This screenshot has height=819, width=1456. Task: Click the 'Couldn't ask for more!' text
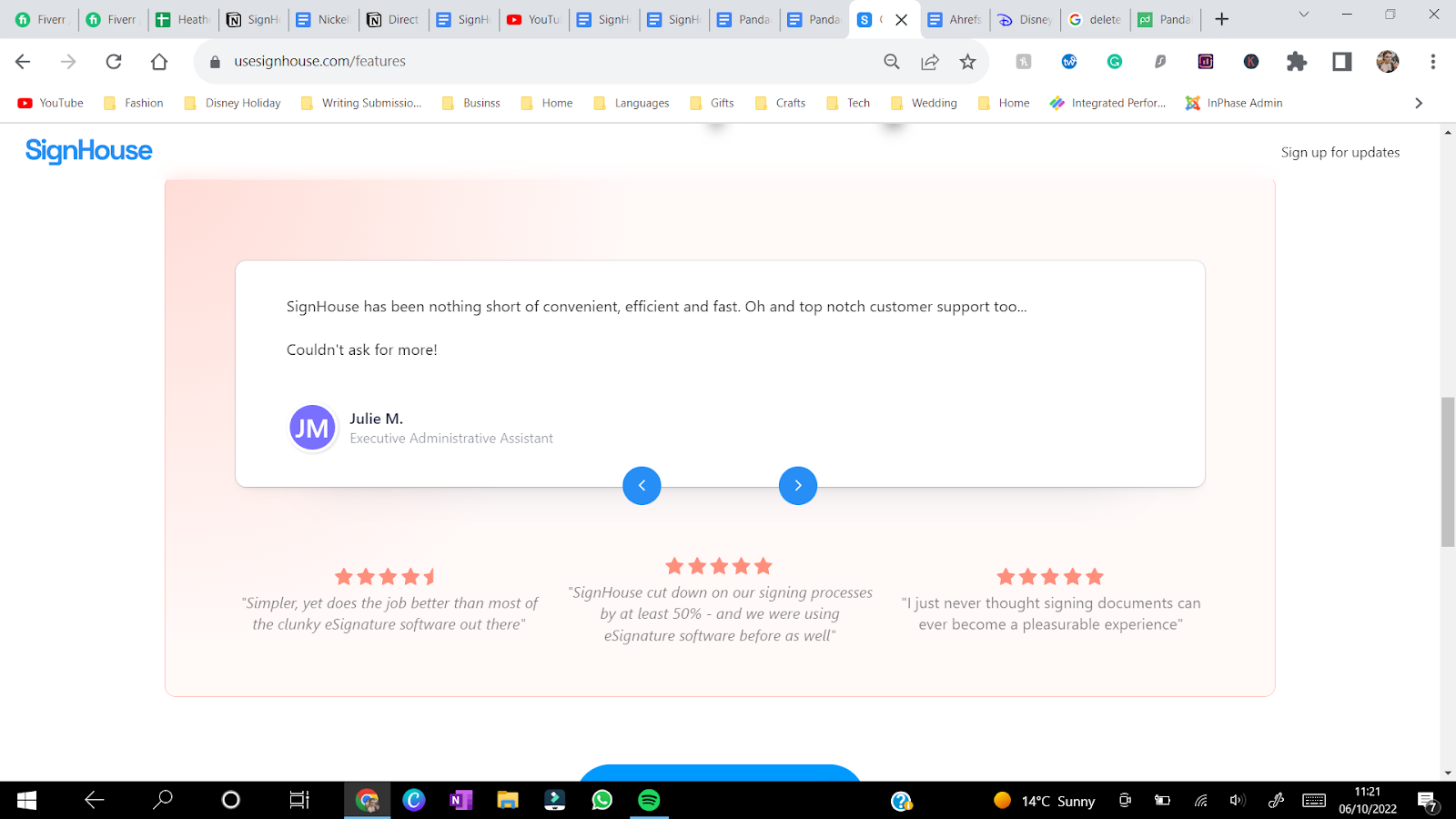click(362, 349)
